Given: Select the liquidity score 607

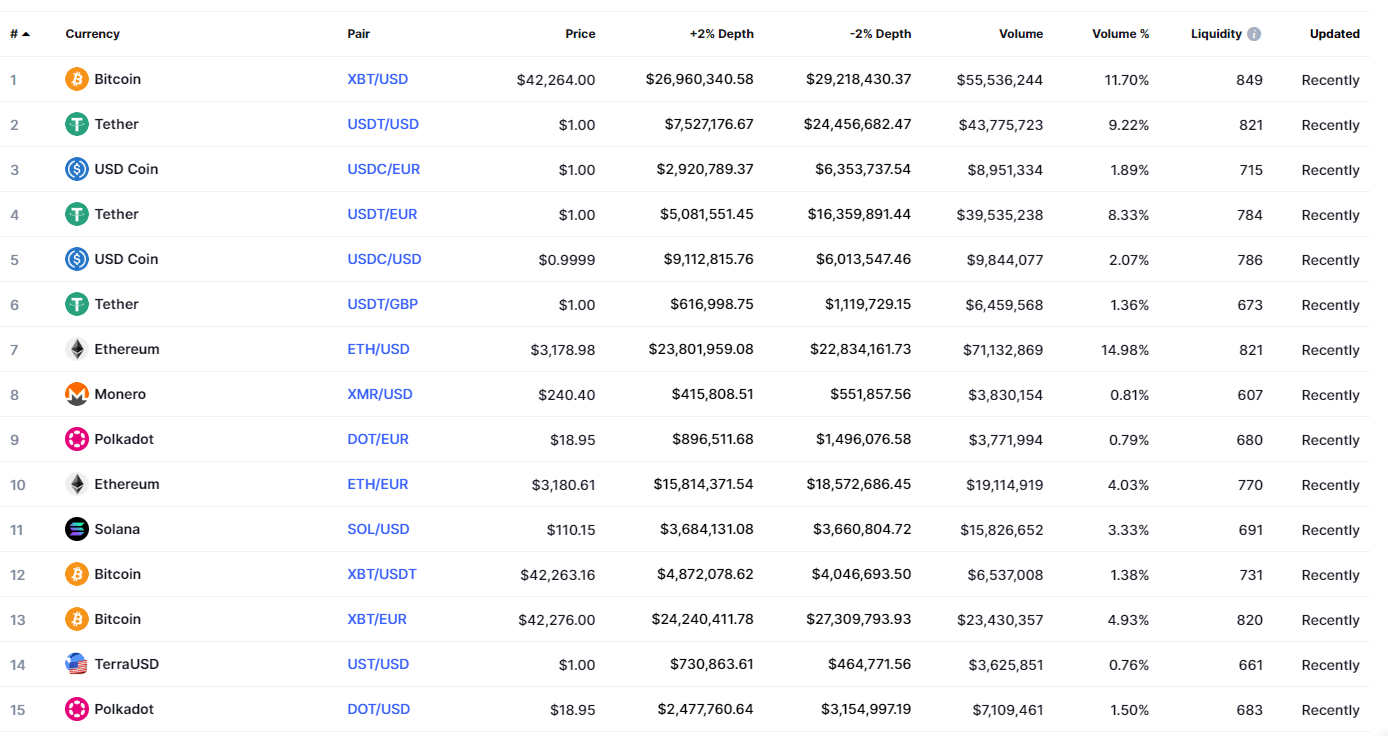Looking at the screenshot, I should [x=1250, y=395].
